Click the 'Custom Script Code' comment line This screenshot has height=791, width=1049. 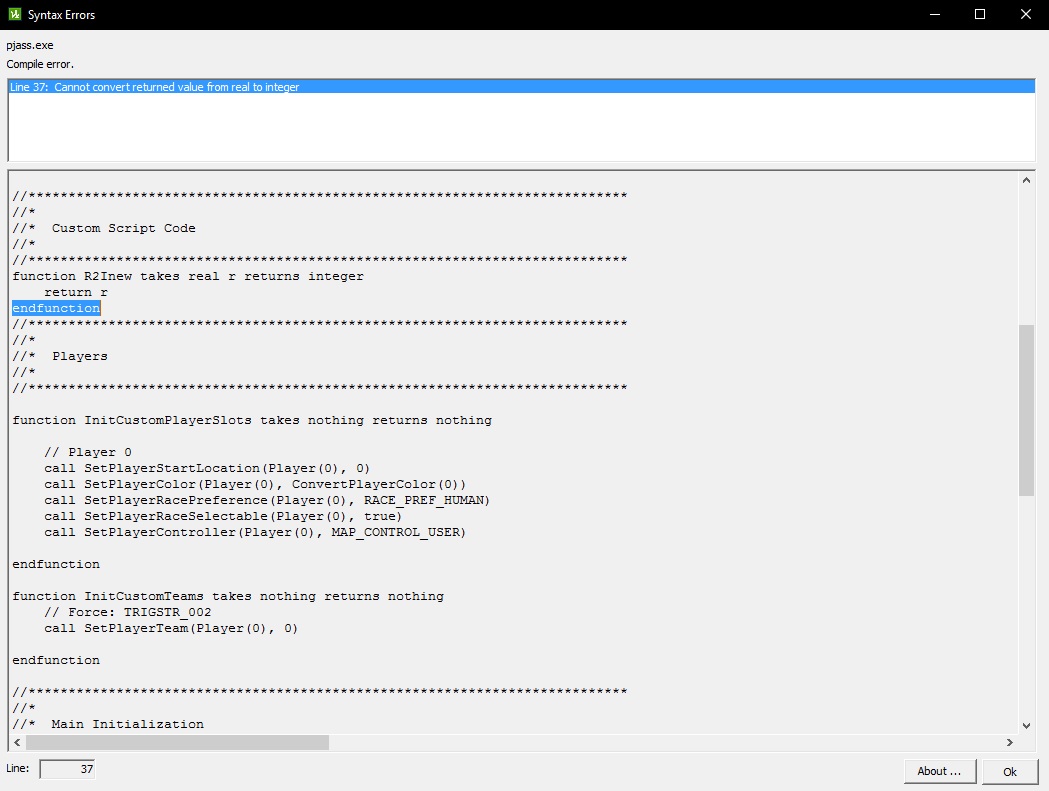click(104, 228)
